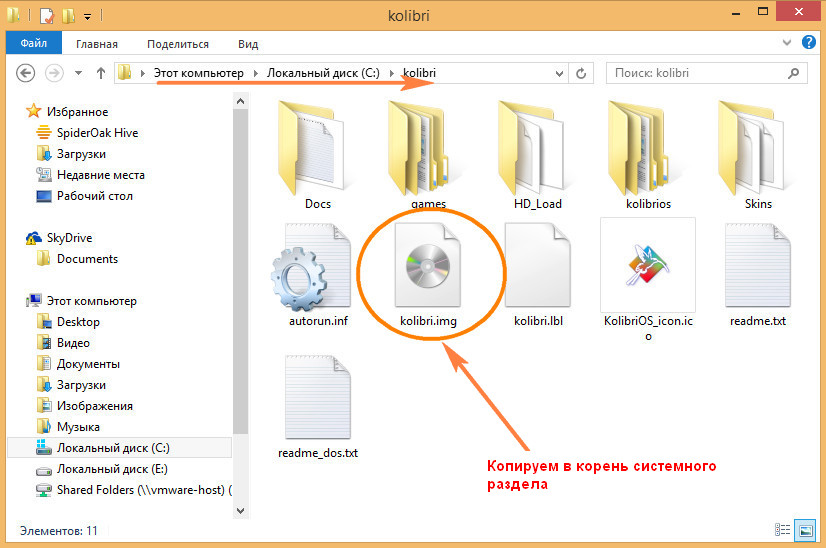826x548 pixels.
Task: Select the readme.txt file
Action: tap(758, 274)
